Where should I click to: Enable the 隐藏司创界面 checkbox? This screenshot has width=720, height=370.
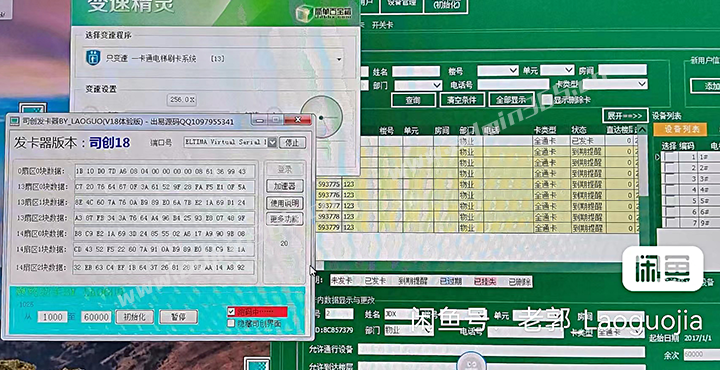pos(231,323)
